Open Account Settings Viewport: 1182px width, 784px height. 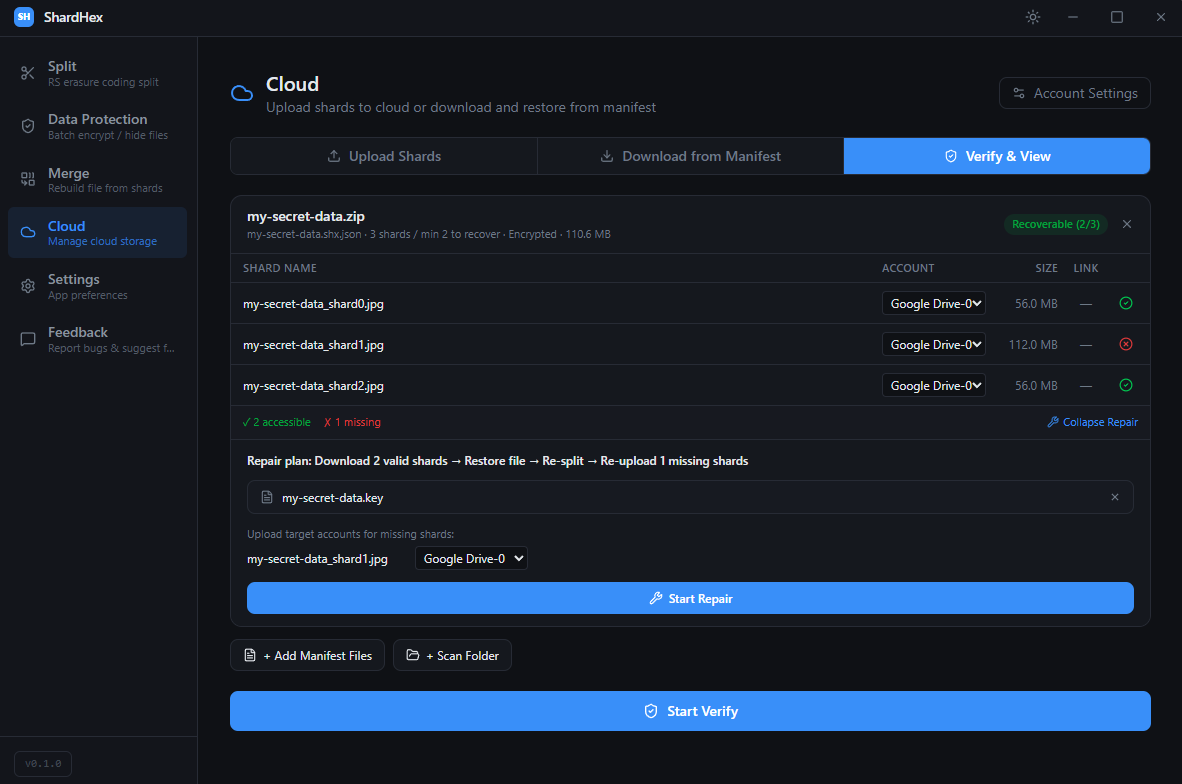tap(1074, 93)
